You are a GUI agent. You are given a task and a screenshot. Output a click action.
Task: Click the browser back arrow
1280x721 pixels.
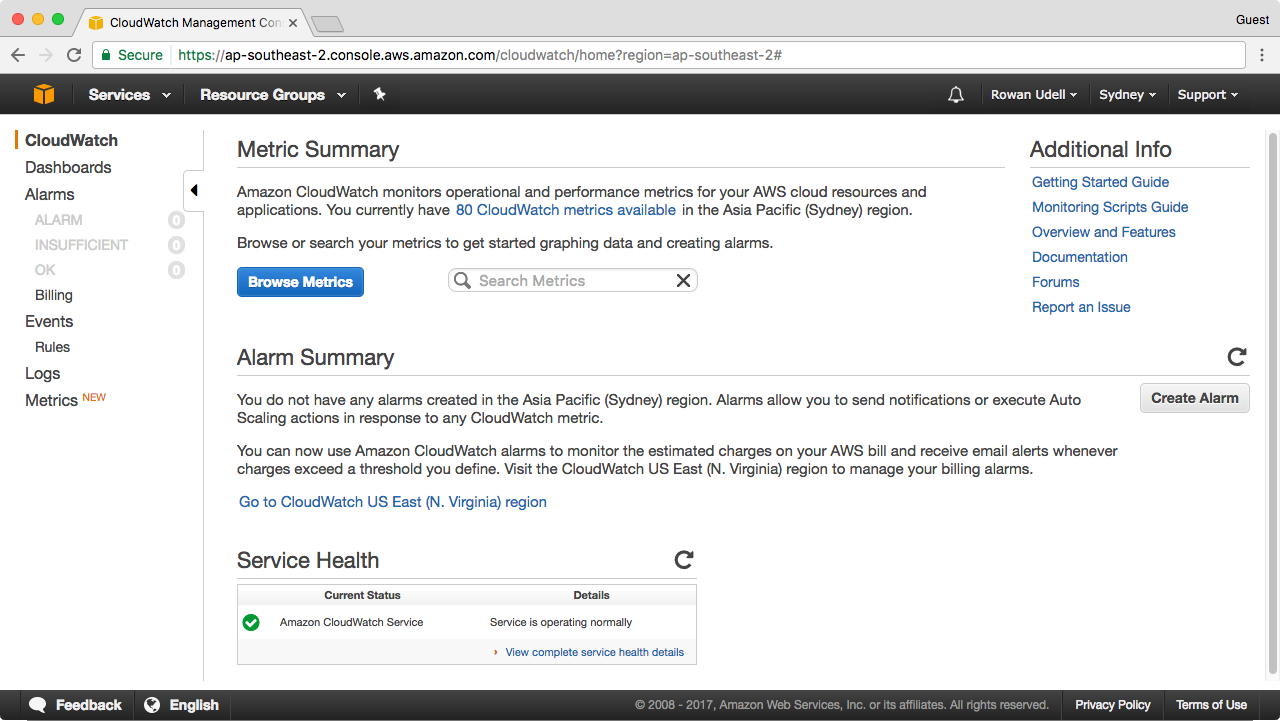tap(18, 55)
